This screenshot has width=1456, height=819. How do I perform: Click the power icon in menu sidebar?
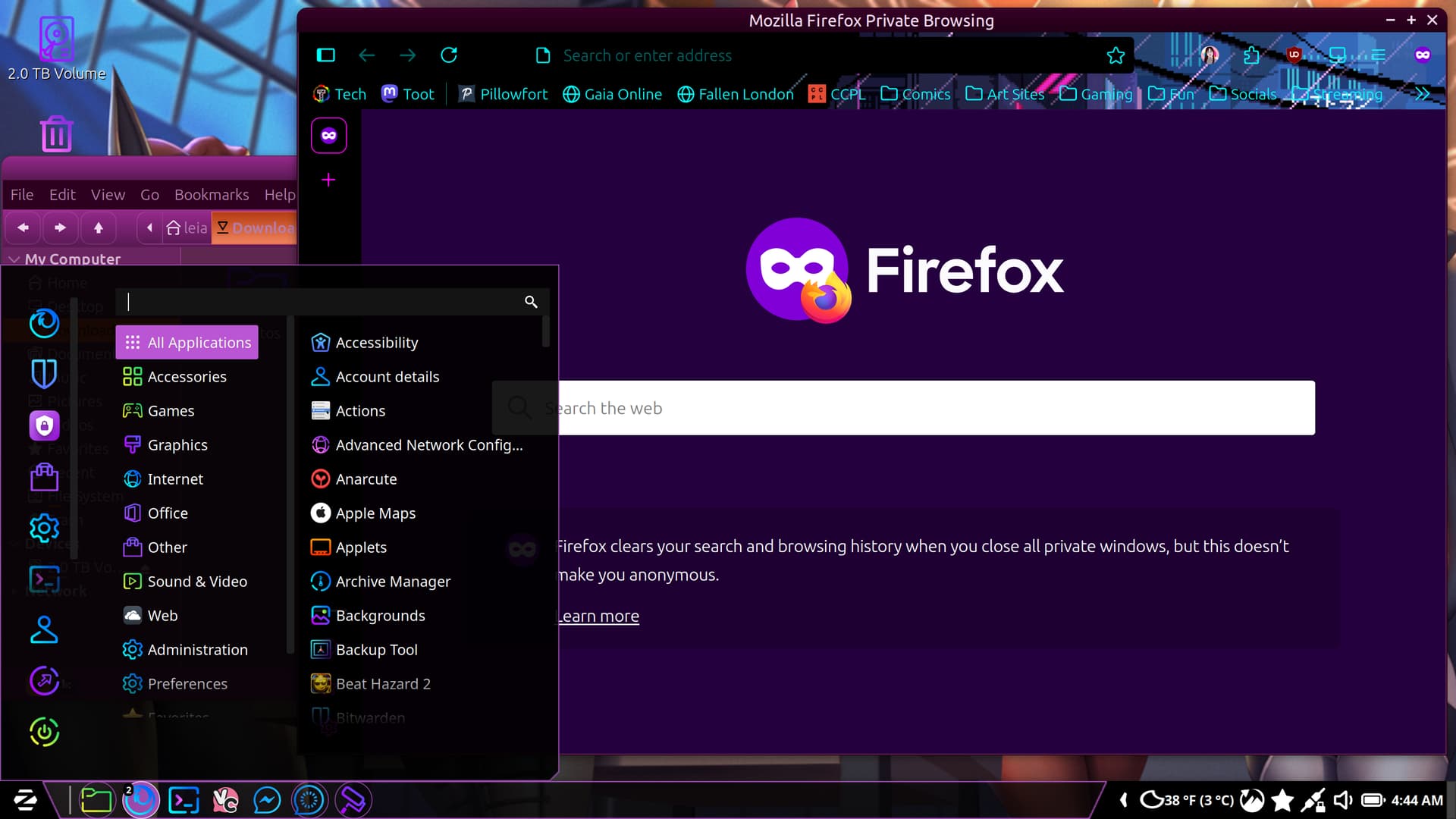44,732
